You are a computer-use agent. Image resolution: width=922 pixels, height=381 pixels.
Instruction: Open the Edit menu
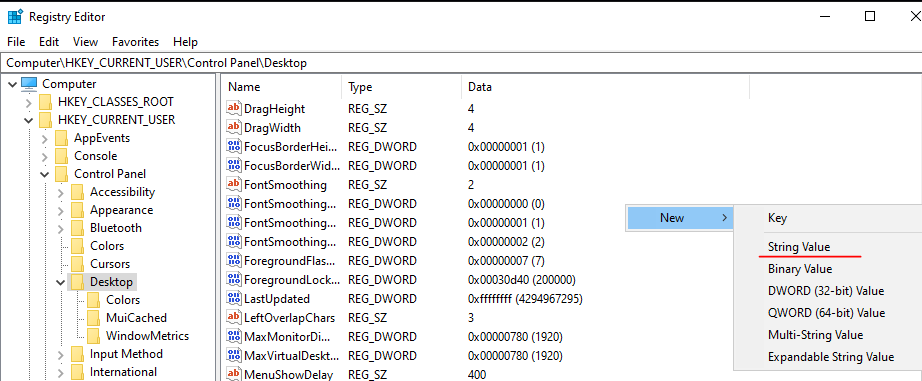coord(49,42)
